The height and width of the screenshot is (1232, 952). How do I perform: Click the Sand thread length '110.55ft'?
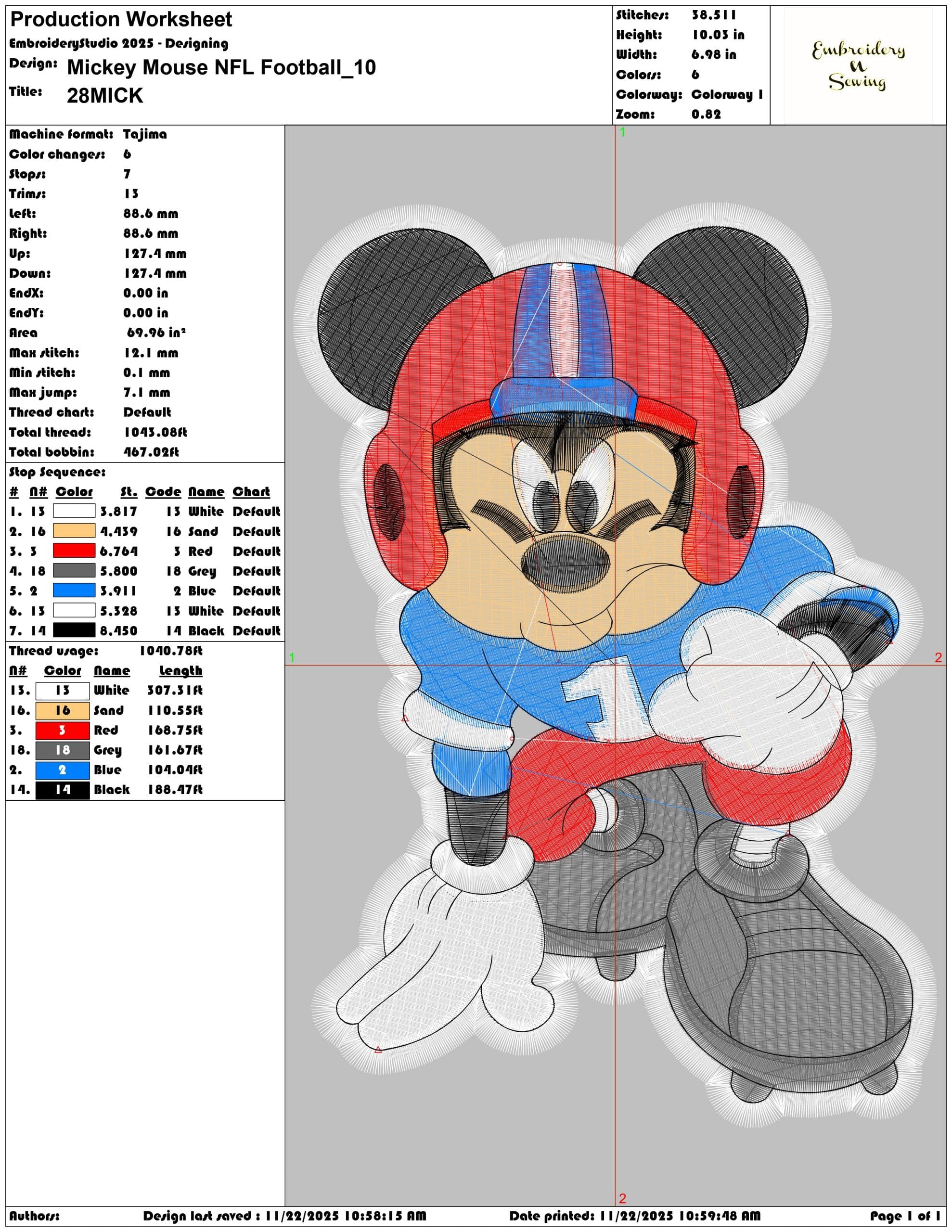175,711
